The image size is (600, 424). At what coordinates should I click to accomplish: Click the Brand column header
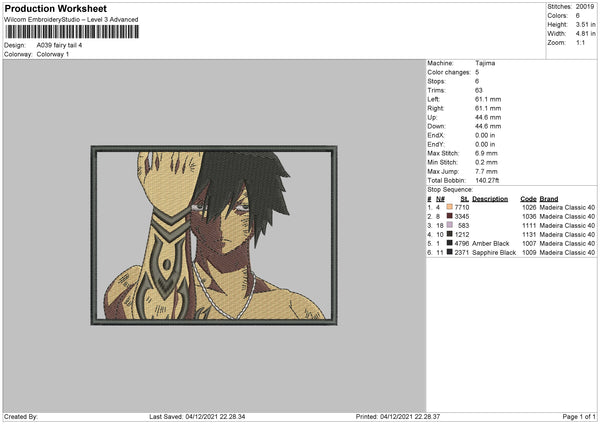[x=549, y=199]
